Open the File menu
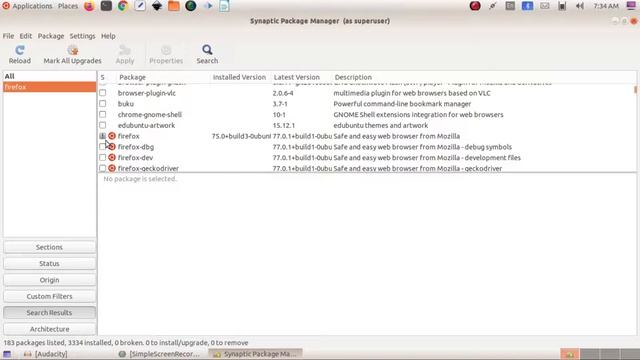Image resolution: width=640 pixels, height=360 pixels. [8, 36]
